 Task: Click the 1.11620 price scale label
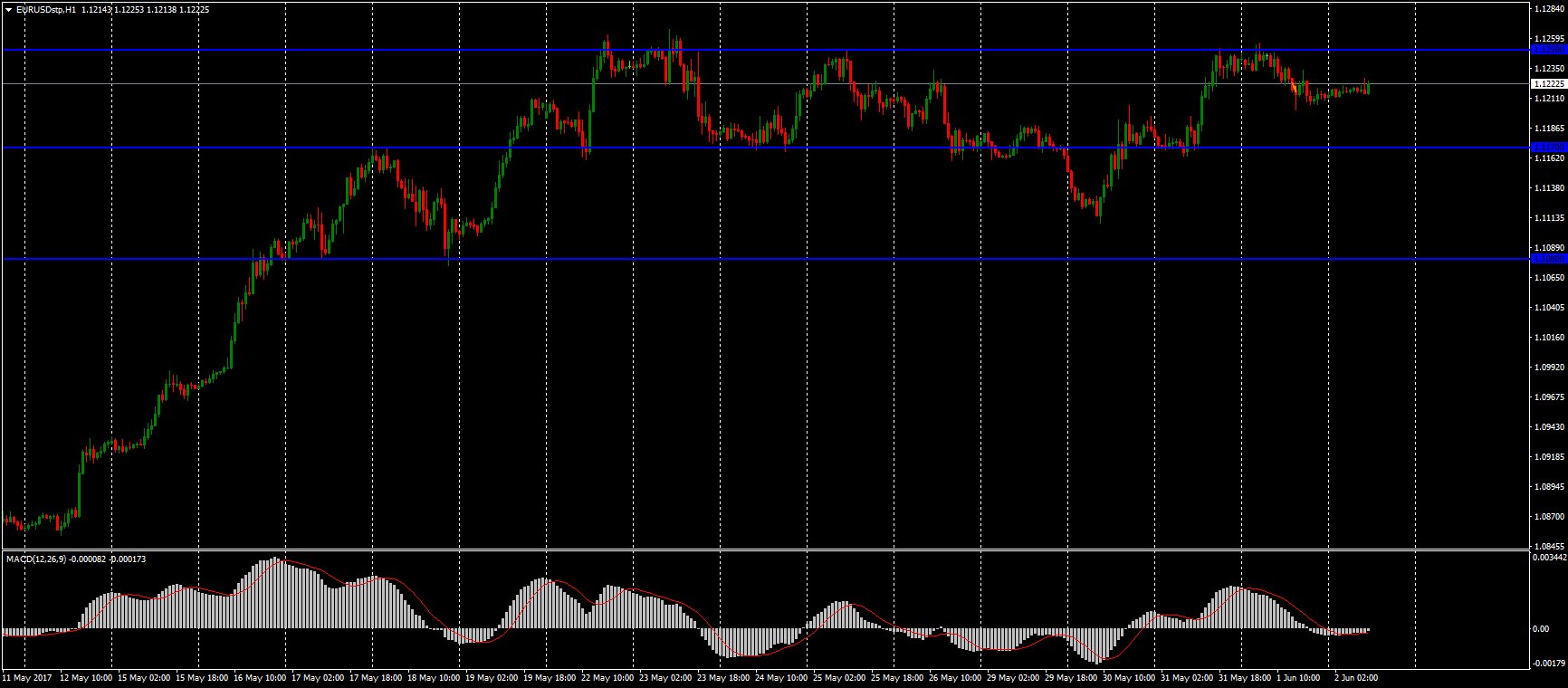(x=1551, y=158)
